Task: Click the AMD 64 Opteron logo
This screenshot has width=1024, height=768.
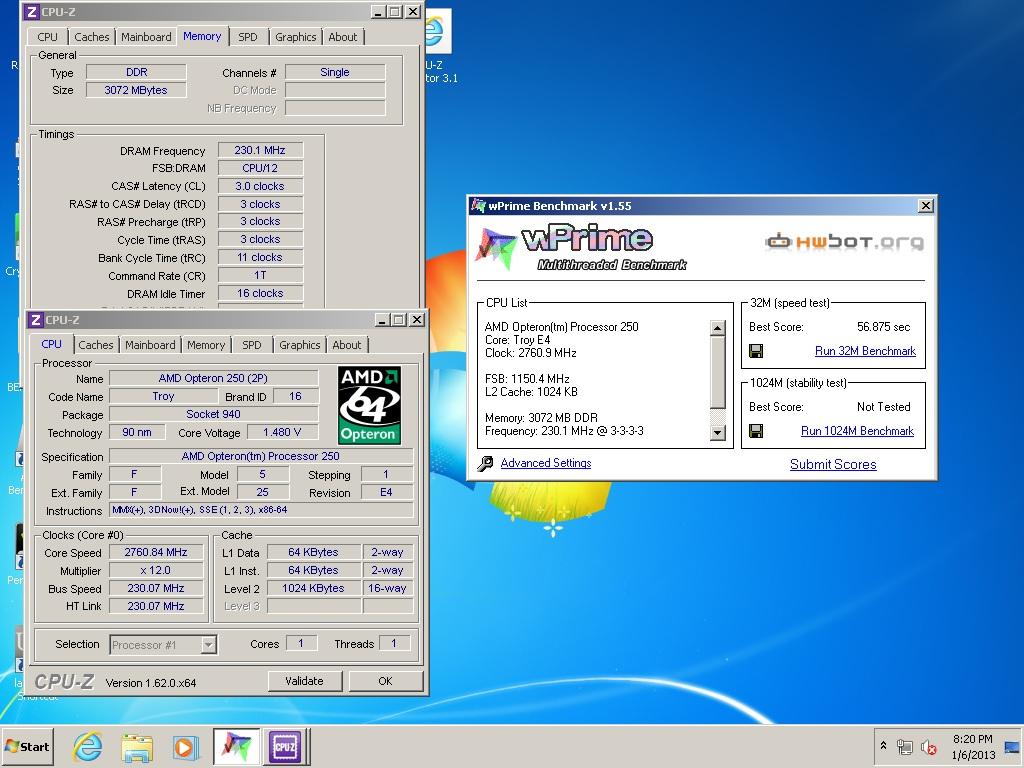Action: pyautogui.click(x=369, y=405)
